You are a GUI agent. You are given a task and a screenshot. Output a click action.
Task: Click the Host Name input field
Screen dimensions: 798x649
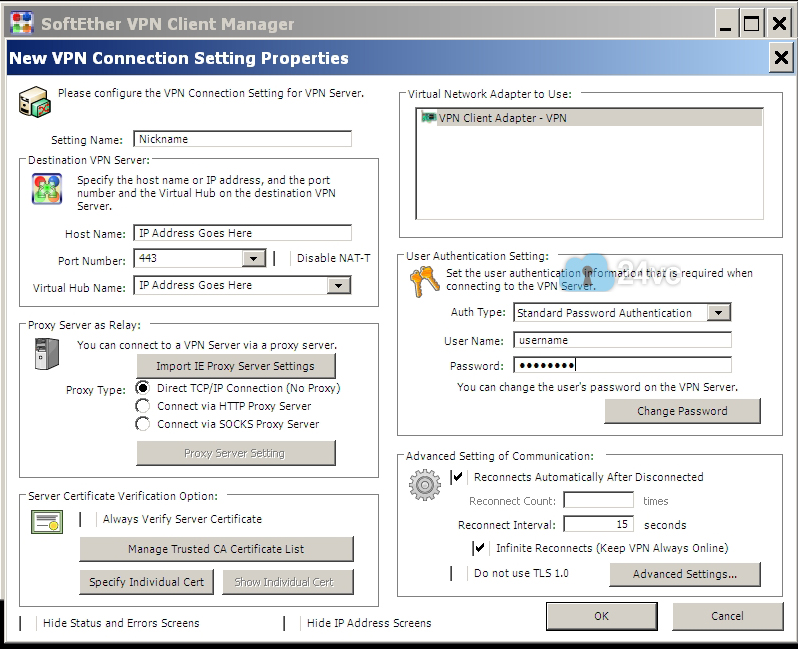(242, 233)
